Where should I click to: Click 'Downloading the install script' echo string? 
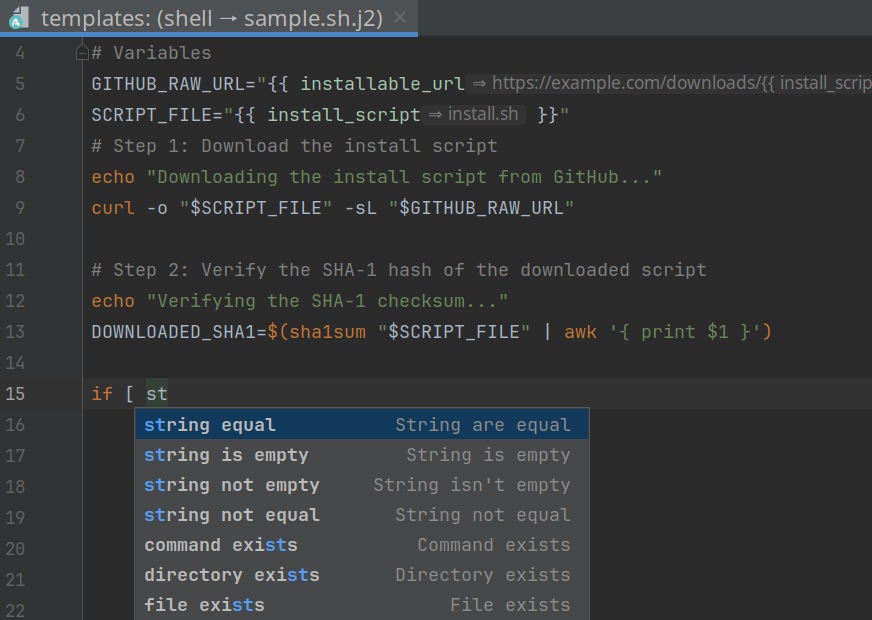[x=404, y=177]
